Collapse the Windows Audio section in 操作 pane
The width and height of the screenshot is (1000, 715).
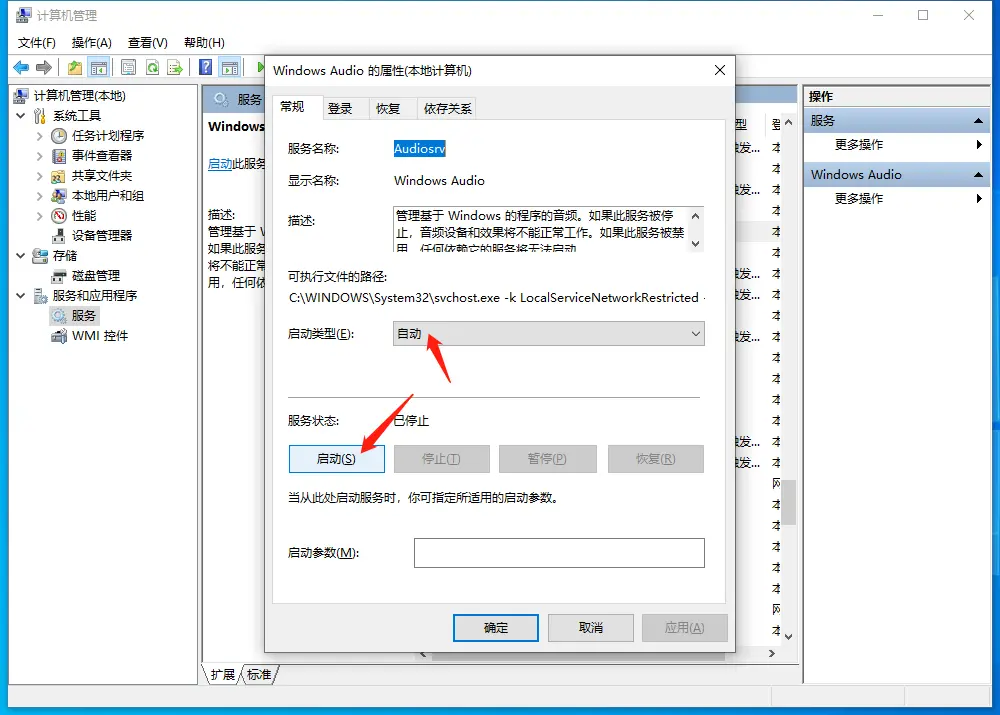pyautogui.click(x=978, y=175)
